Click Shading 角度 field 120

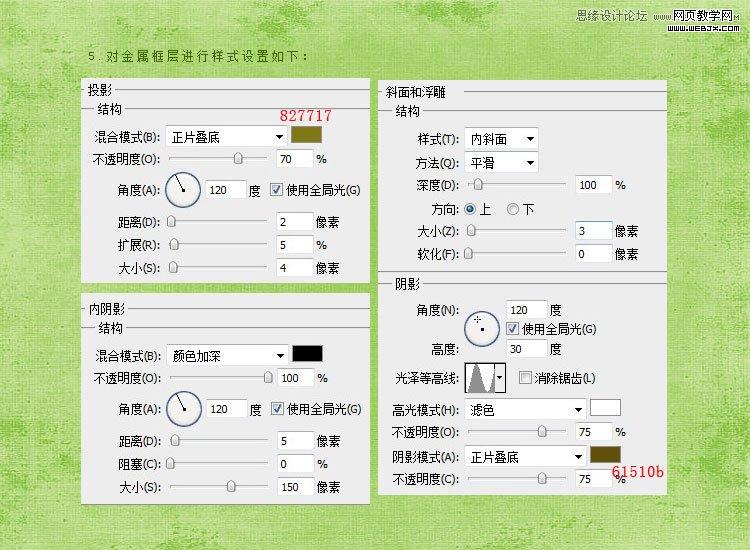click(x=526, y=310)
